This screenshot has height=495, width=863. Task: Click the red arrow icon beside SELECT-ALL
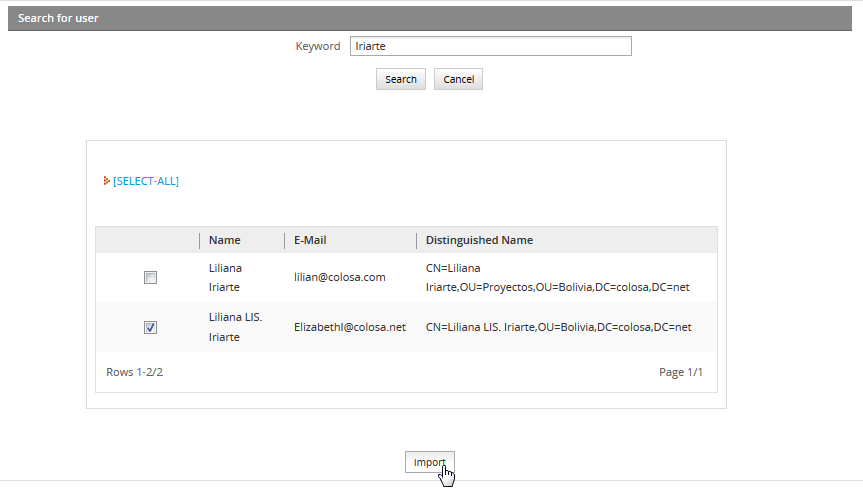(x=106, y=181)
